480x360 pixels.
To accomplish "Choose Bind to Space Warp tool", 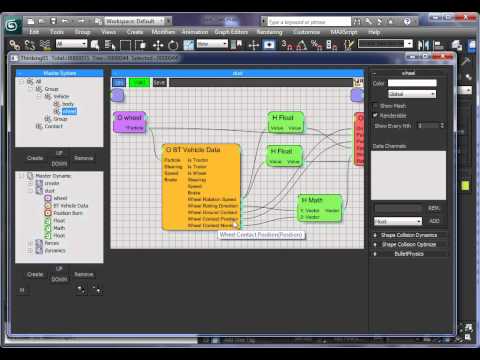I will (x=45, y=44).
